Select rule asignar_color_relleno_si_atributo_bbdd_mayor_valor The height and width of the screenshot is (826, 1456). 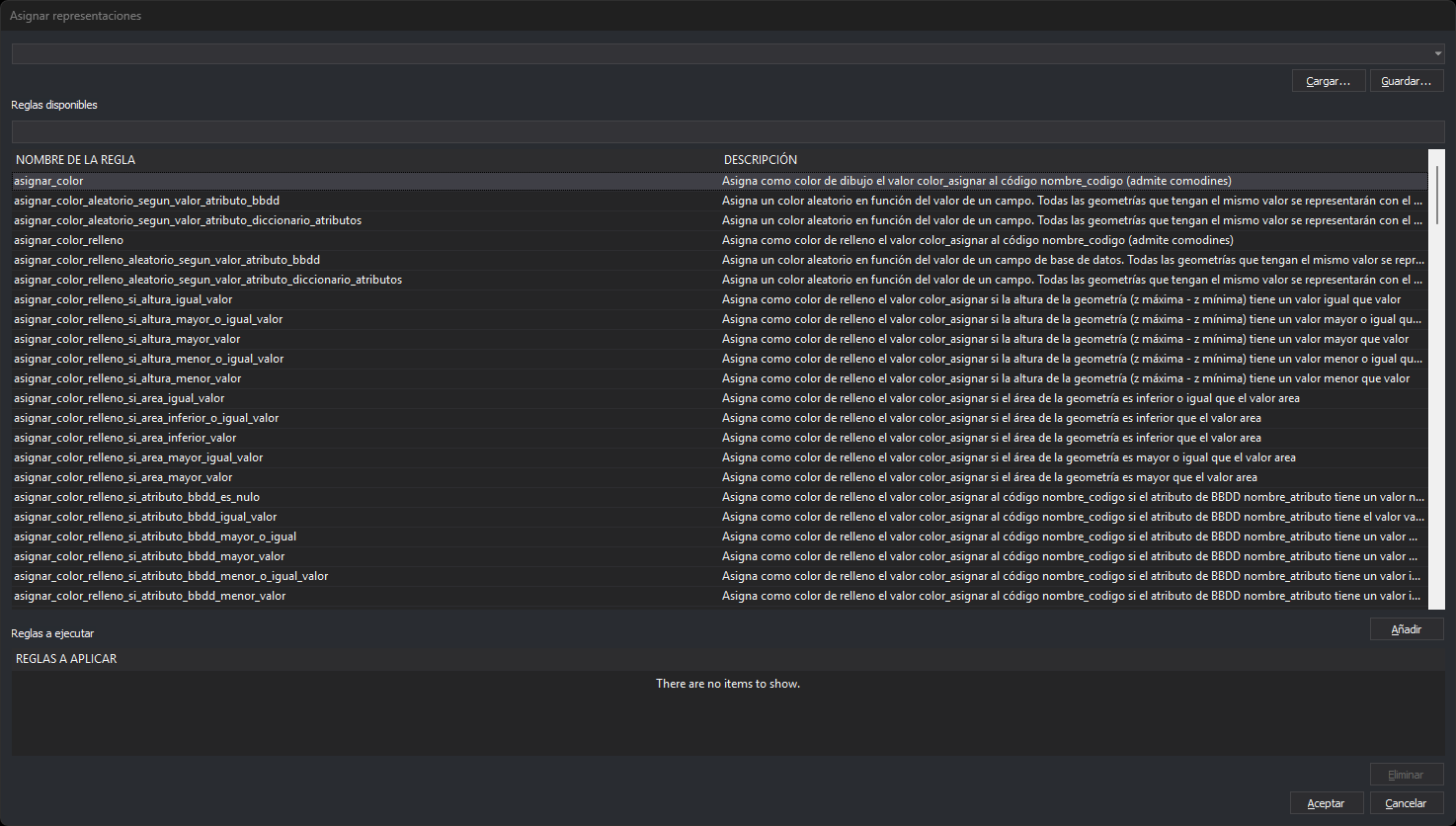click(x=720, y=556)
